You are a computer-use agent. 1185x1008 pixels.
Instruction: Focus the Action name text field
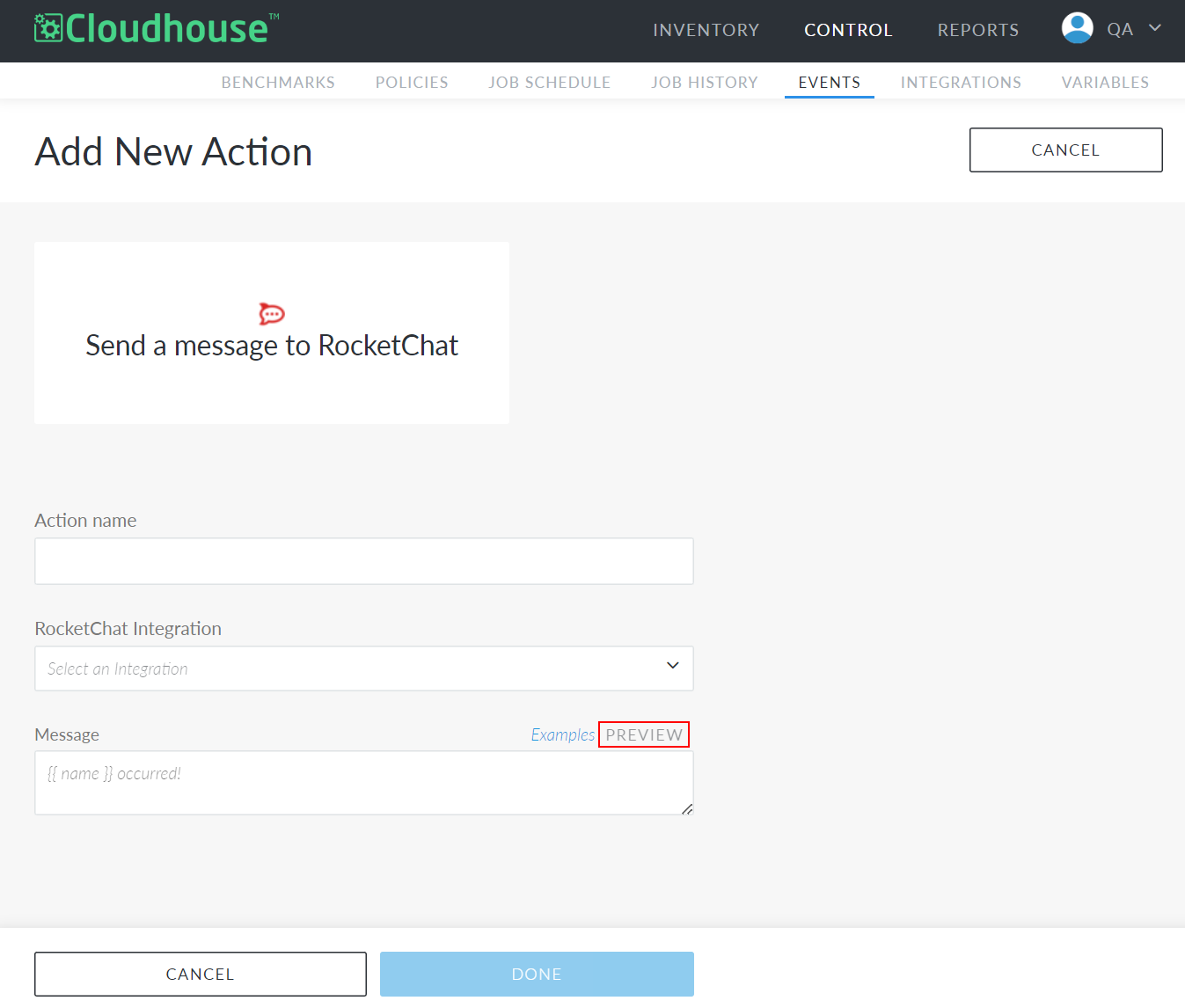pyautogui.click(x=364, y=561)
